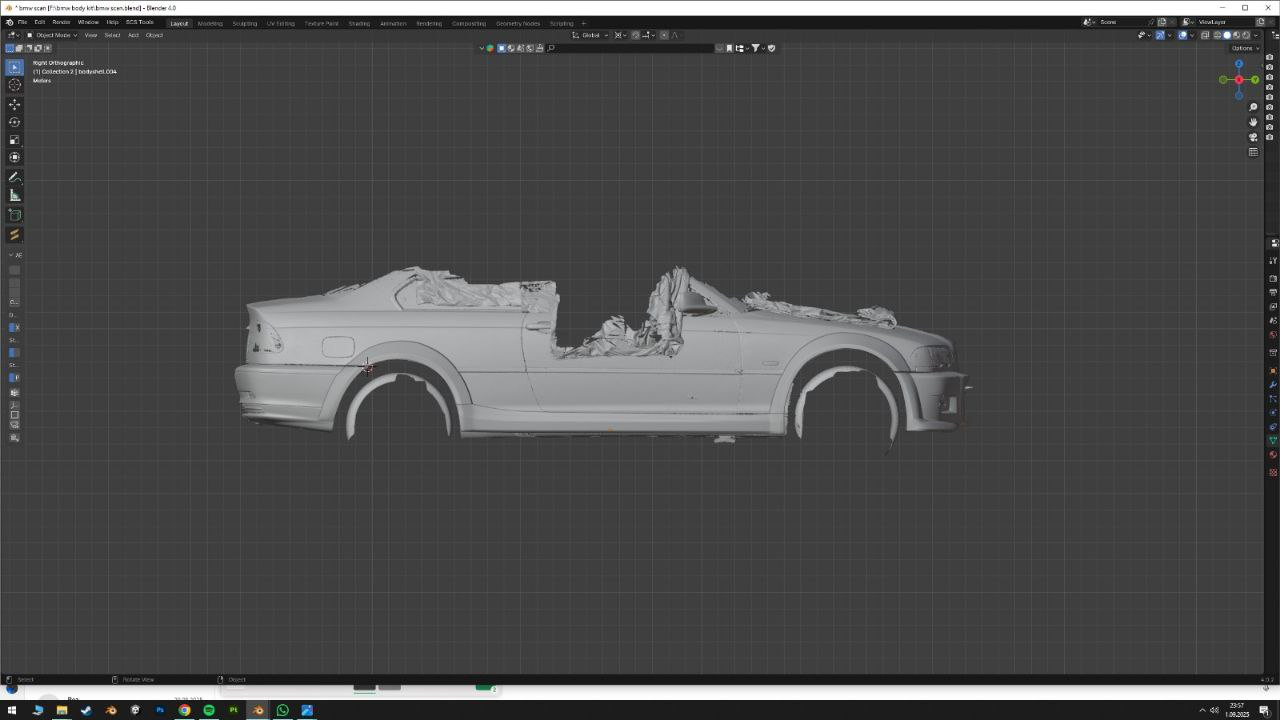
Task: Switch to the Sculpting workspace tab
Action: (244, 23)
